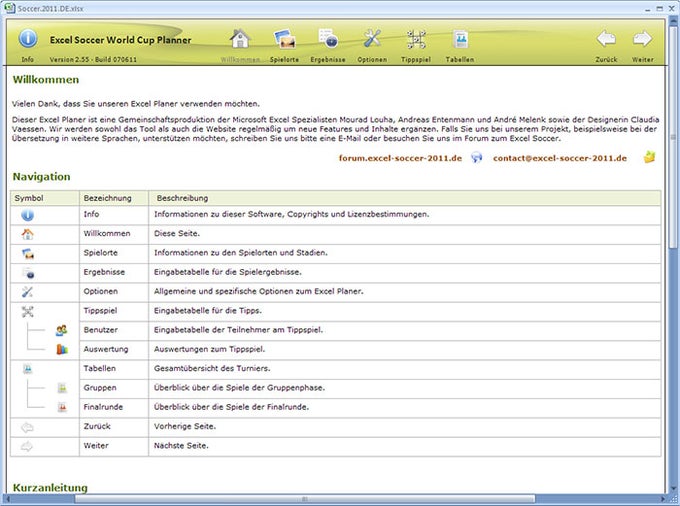The image size is (680, 506).
Task: Click contact@excel-soccer-2011.de email link
Action: [x=560, y=158]
